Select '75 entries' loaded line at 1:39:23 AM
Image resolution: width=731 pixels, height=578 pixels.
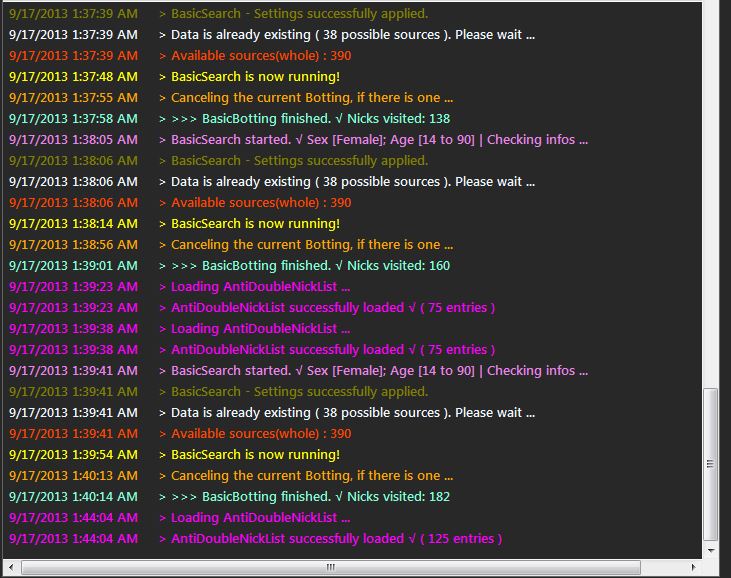252,308
